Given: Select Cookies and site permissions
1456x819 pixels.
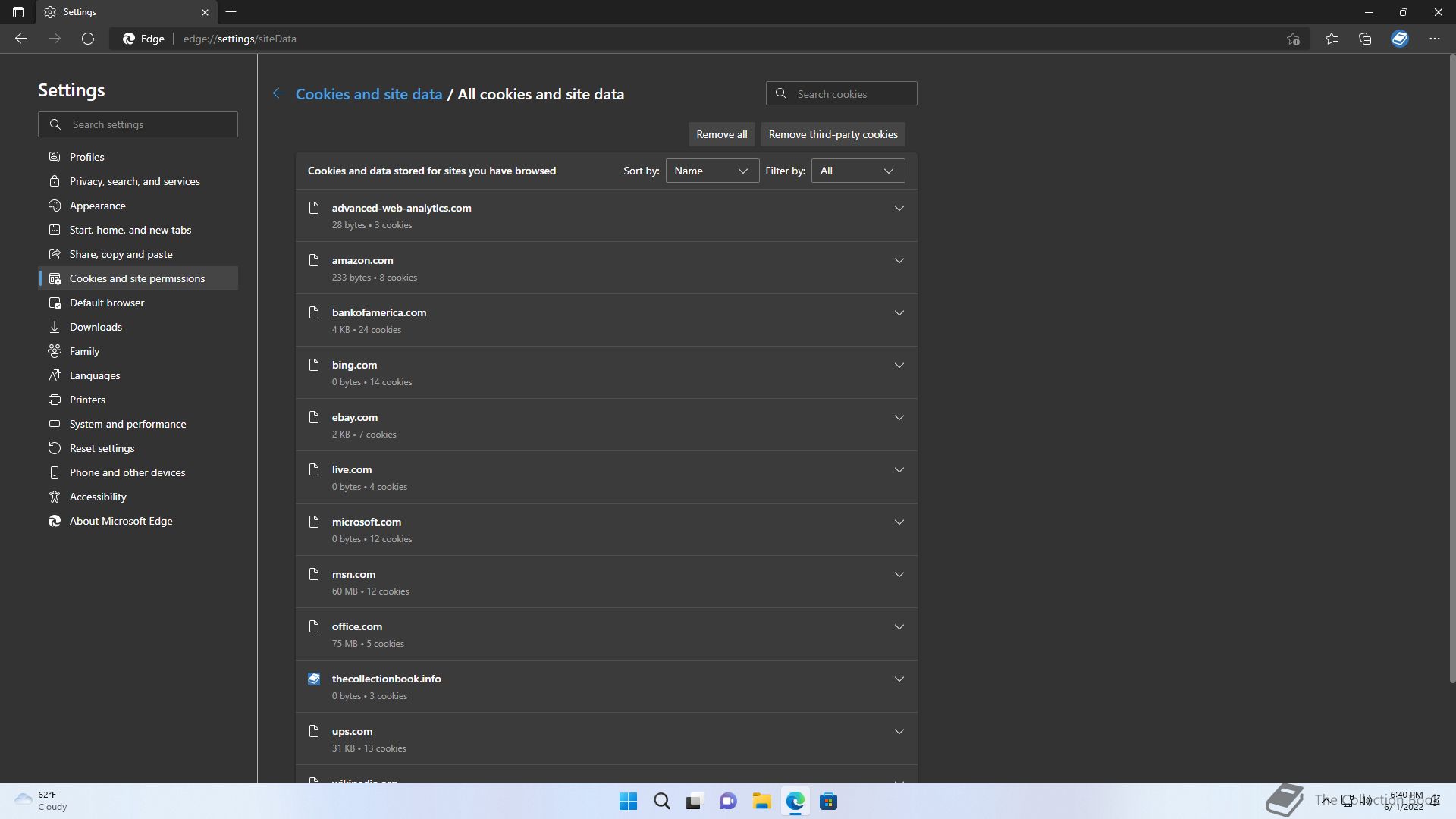Looking at the screenshot, I should click(138, 278).
